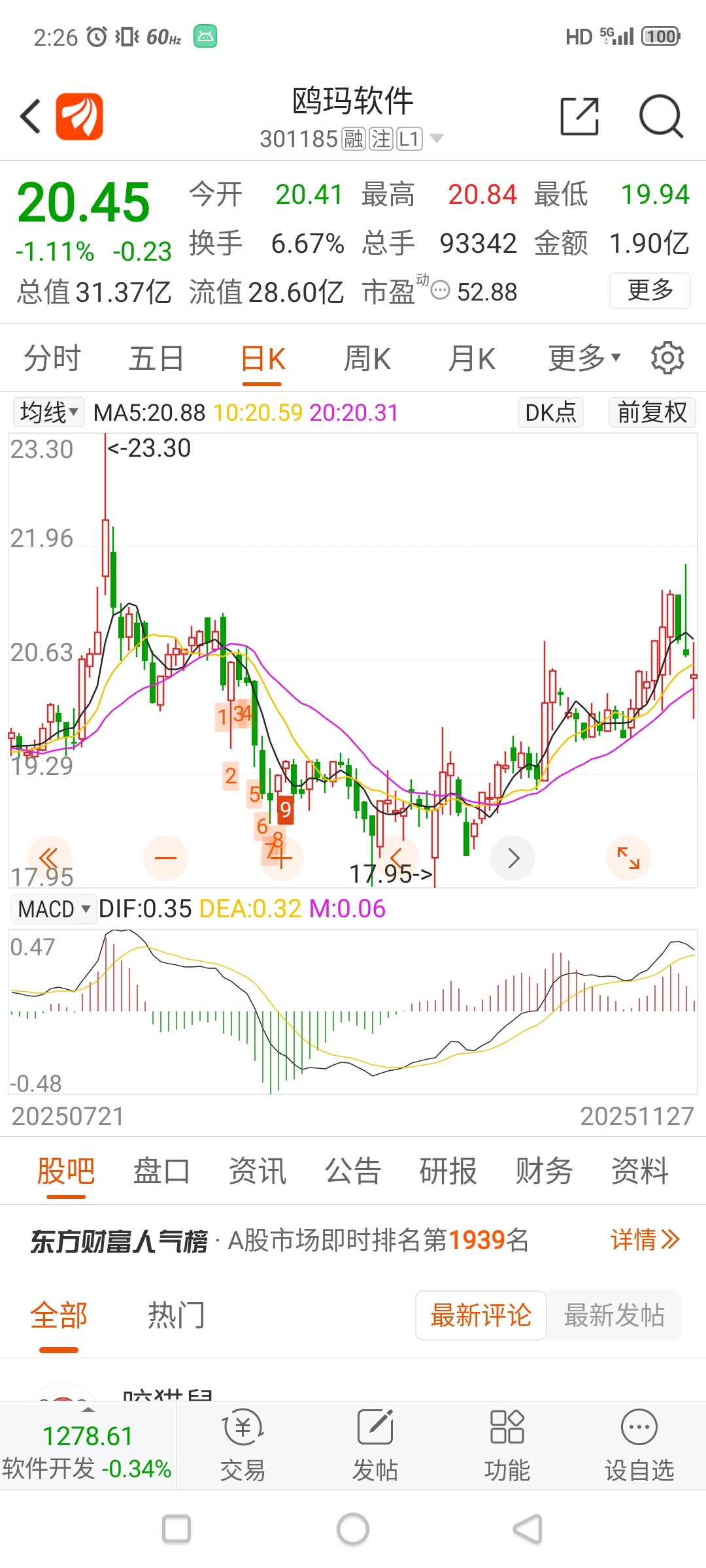Tap current price 20.45
706x1568 pixels.
(84, 203)
